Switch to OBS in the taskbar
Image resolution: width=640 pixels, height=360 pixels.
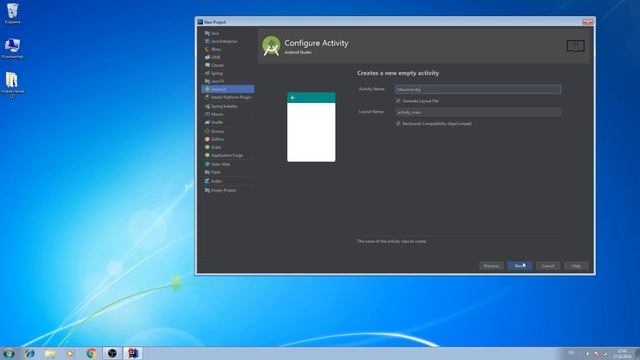tap(112, 353)
